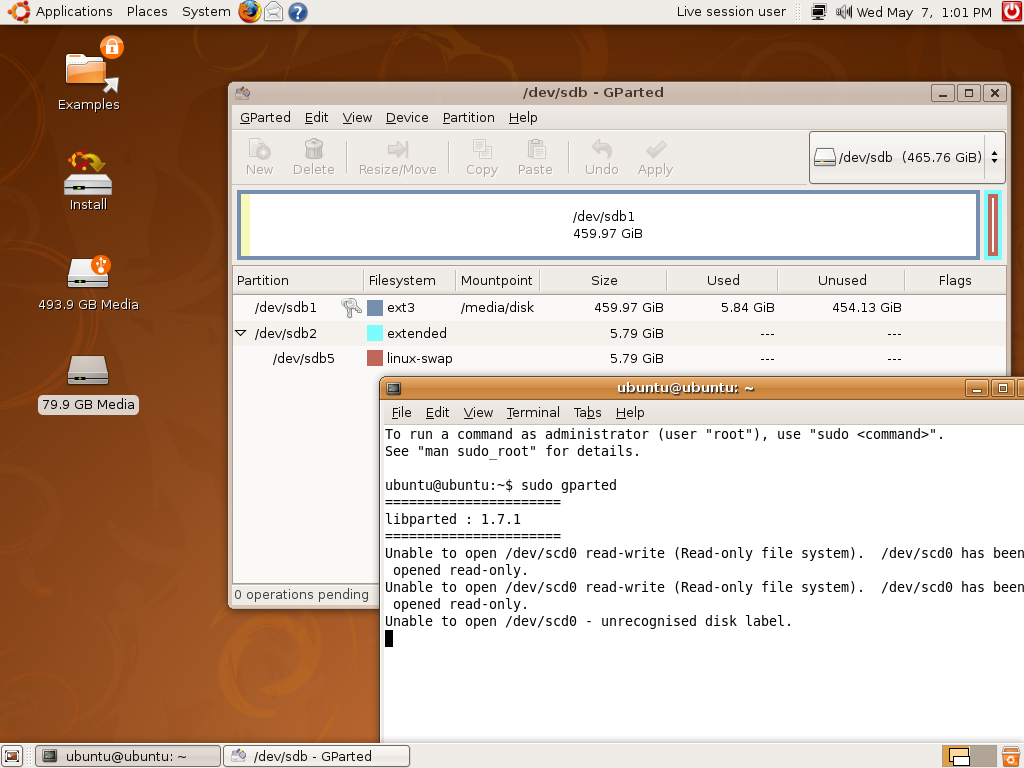This screenshot has height=768, width=1024.
Task: Select the /dev/sdb1 row in partition list
Action: coord(618,308)
